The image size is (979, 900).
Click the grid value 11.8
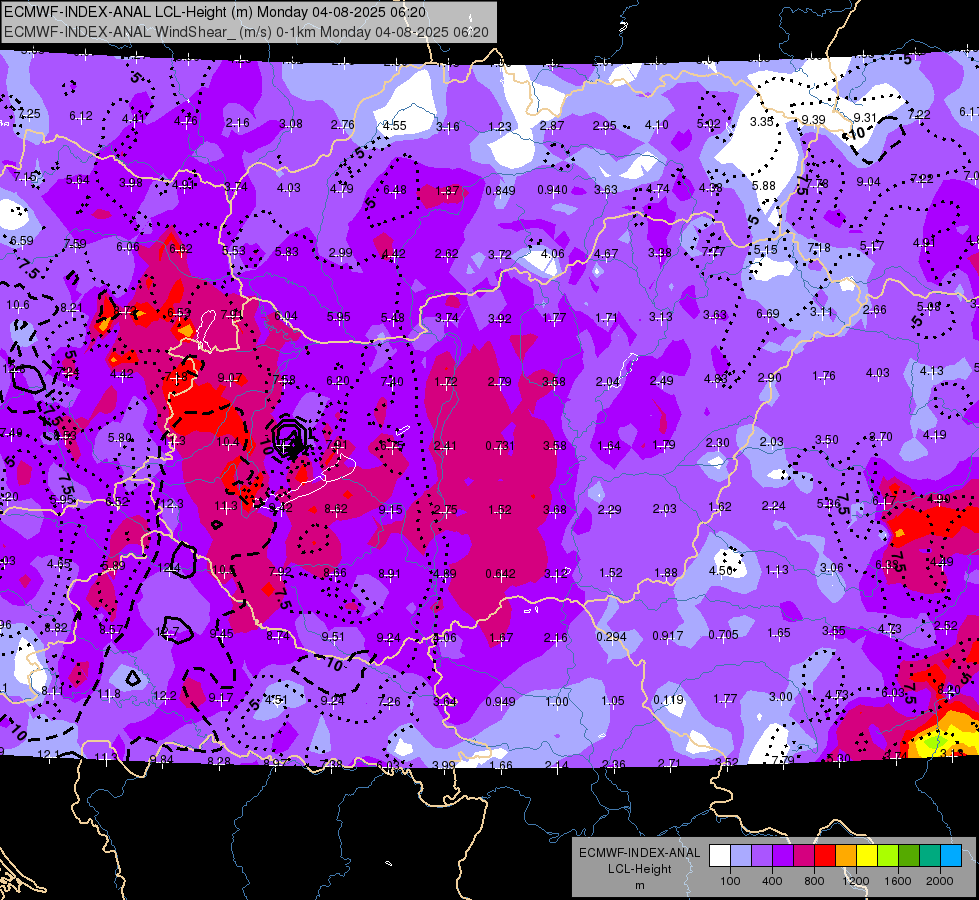[x=109, y=694]
